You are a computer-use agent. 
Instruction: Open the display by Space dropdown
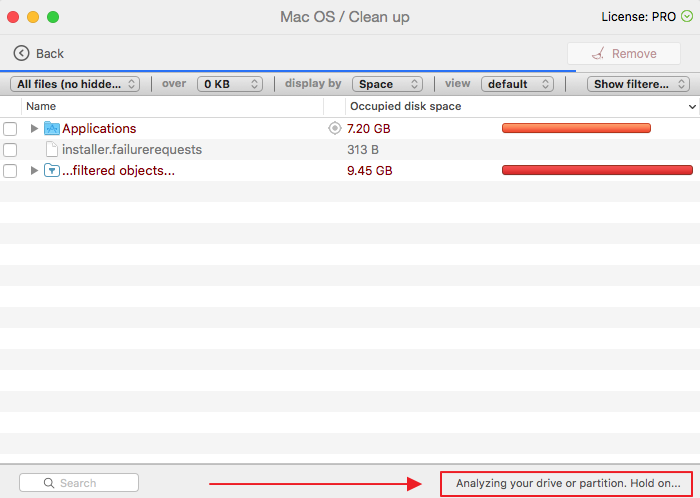tap(387, 84)
